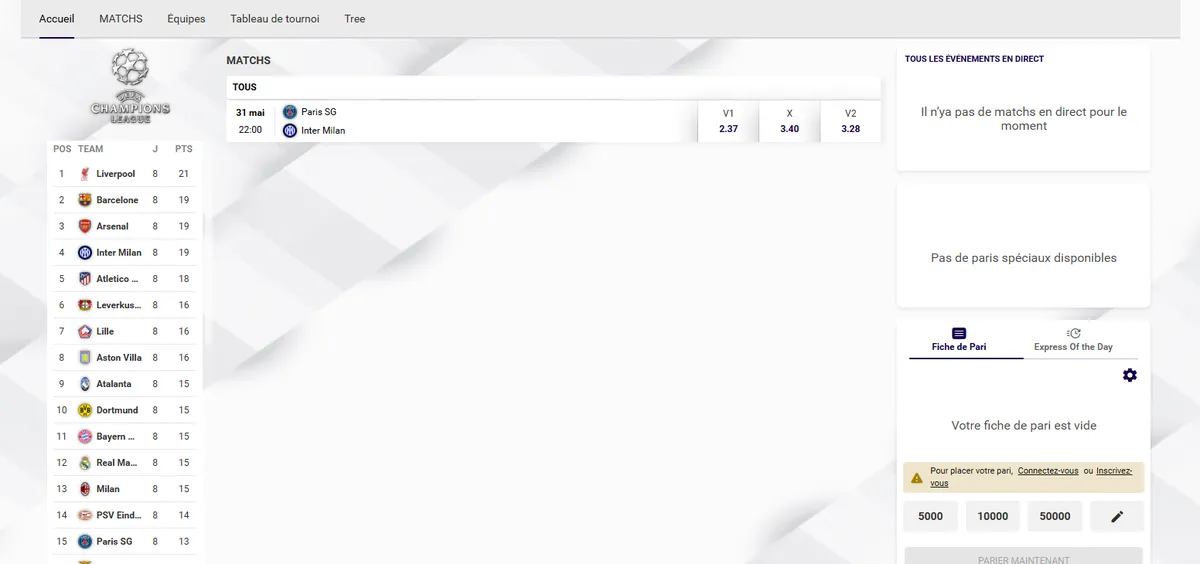This screenshot has height=564, width=1200.
Task: Click Atletico's club crest icon
Action: tap(85, 279)
